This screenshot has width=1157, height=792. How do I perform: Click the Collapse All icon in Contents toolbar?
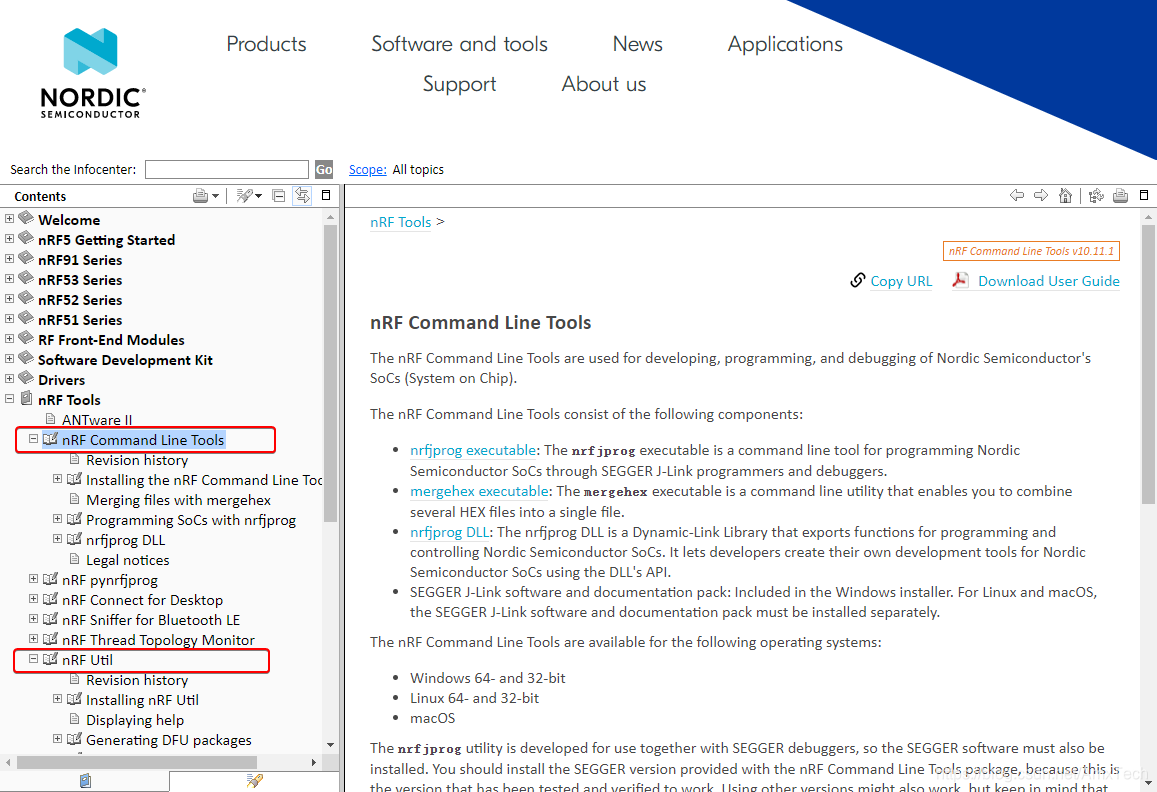278,196
